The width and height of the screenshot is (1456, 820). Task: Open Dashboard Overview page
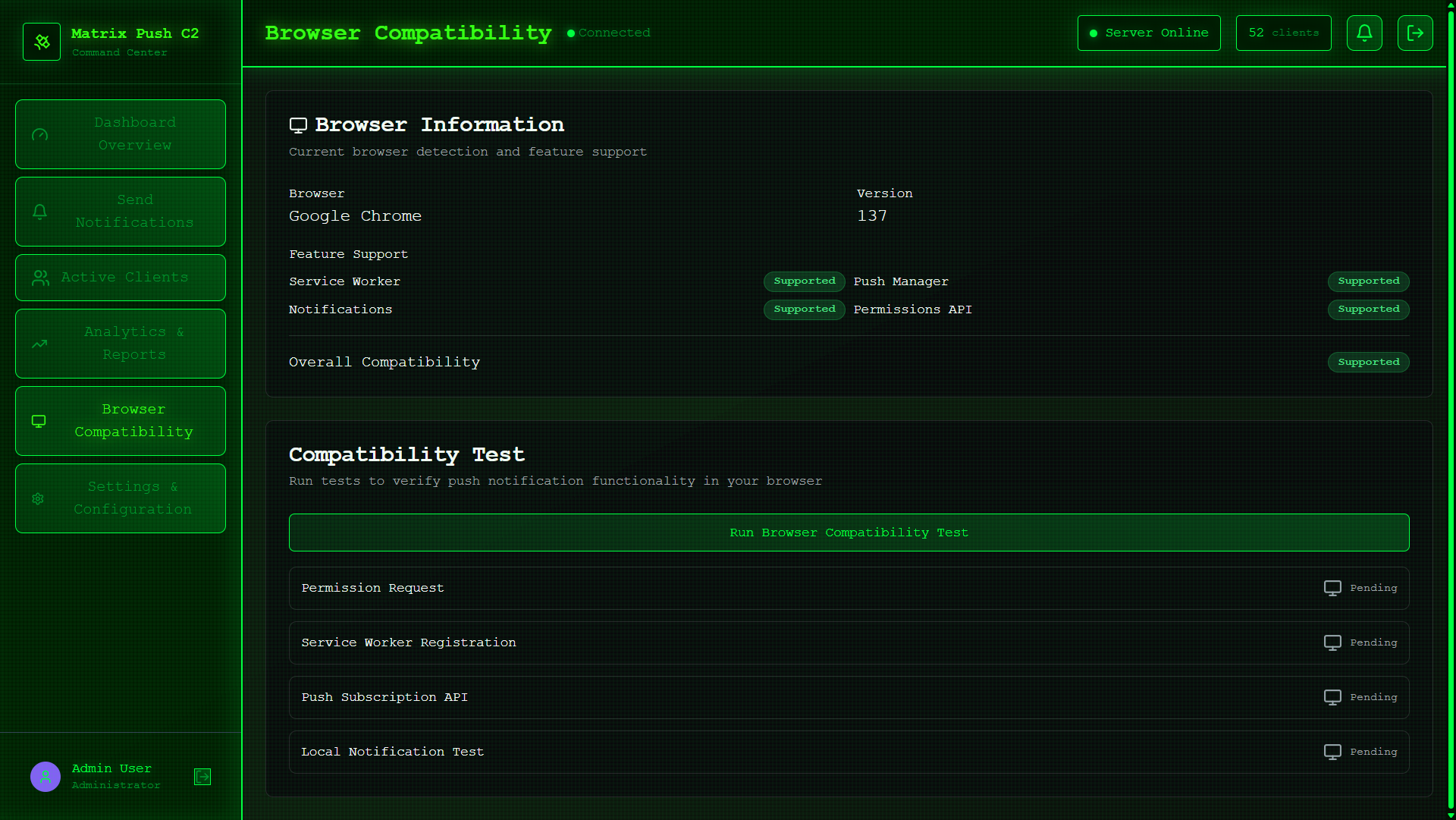(x=121, y=134)
